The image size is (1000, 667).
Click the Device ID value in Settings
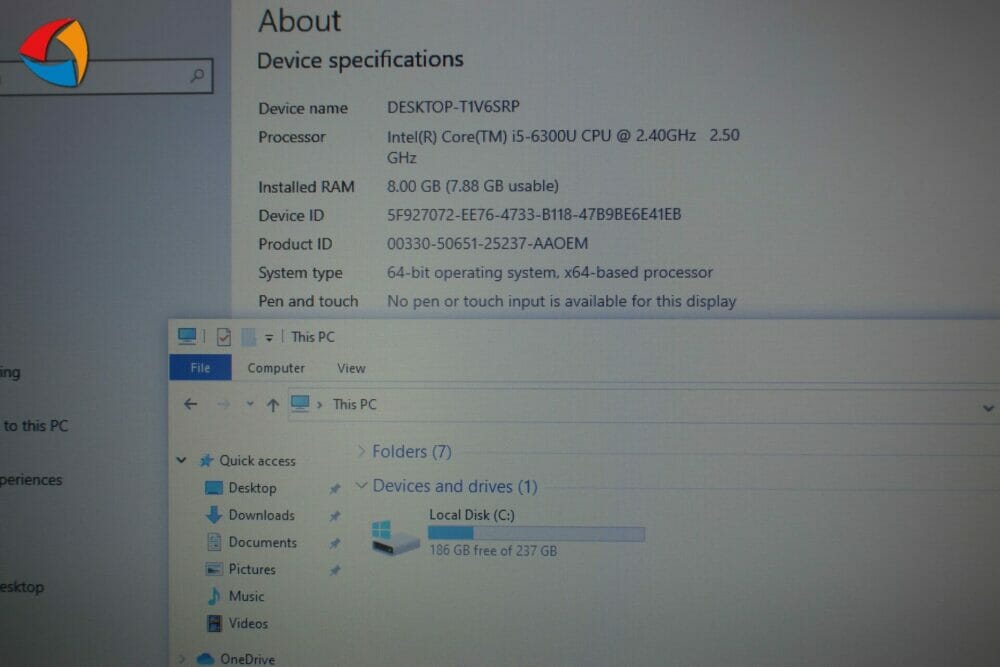pyautogui.click(x=534, y=214)
